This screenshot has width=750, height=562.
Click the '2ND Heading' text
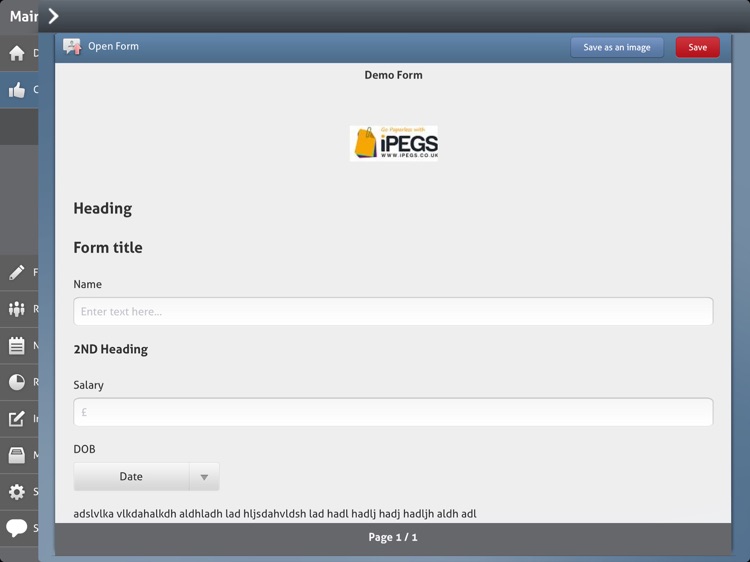110,349
